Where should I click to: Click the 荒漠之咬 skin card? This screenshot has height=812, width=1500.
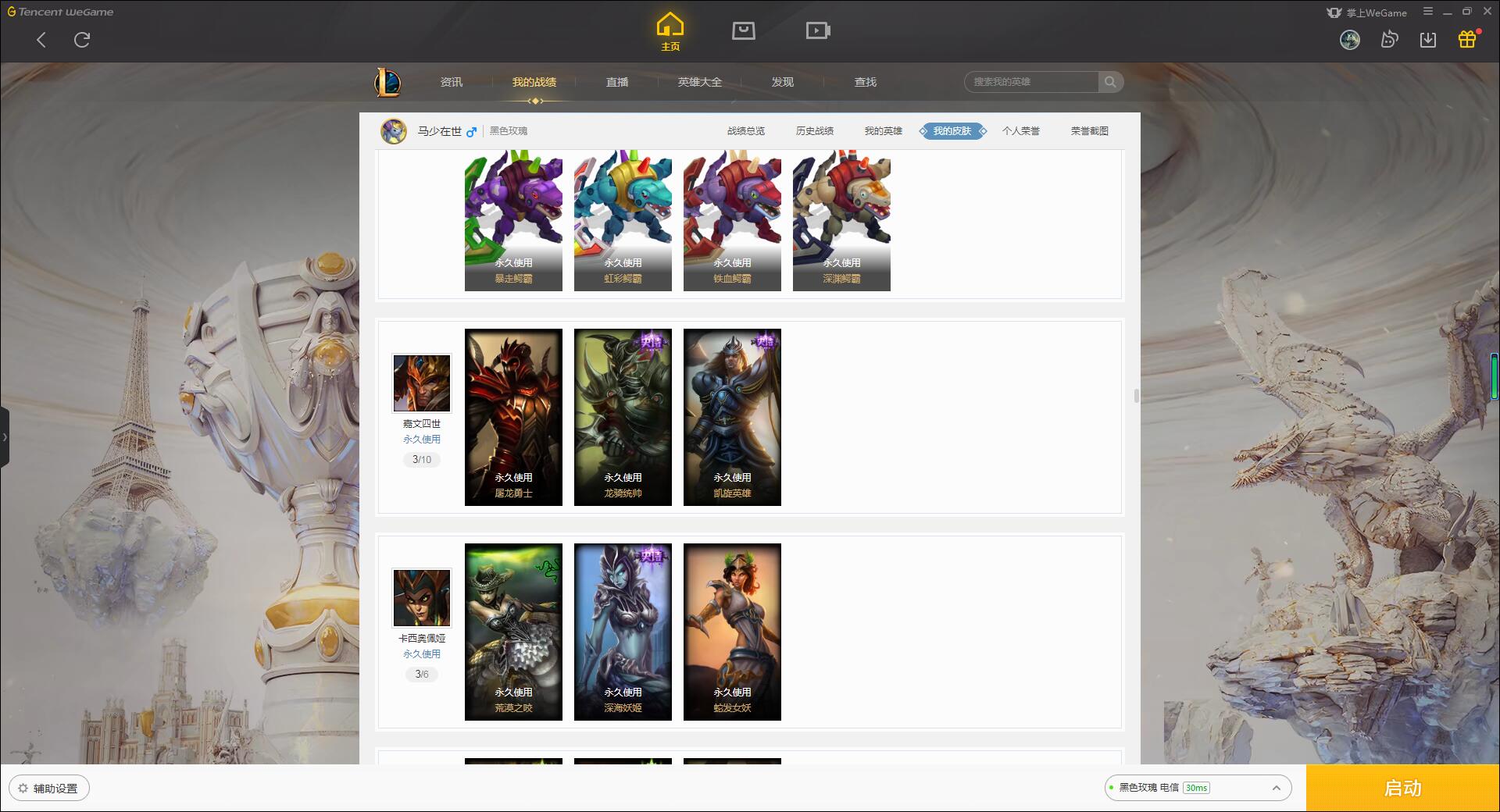[513, 632]
